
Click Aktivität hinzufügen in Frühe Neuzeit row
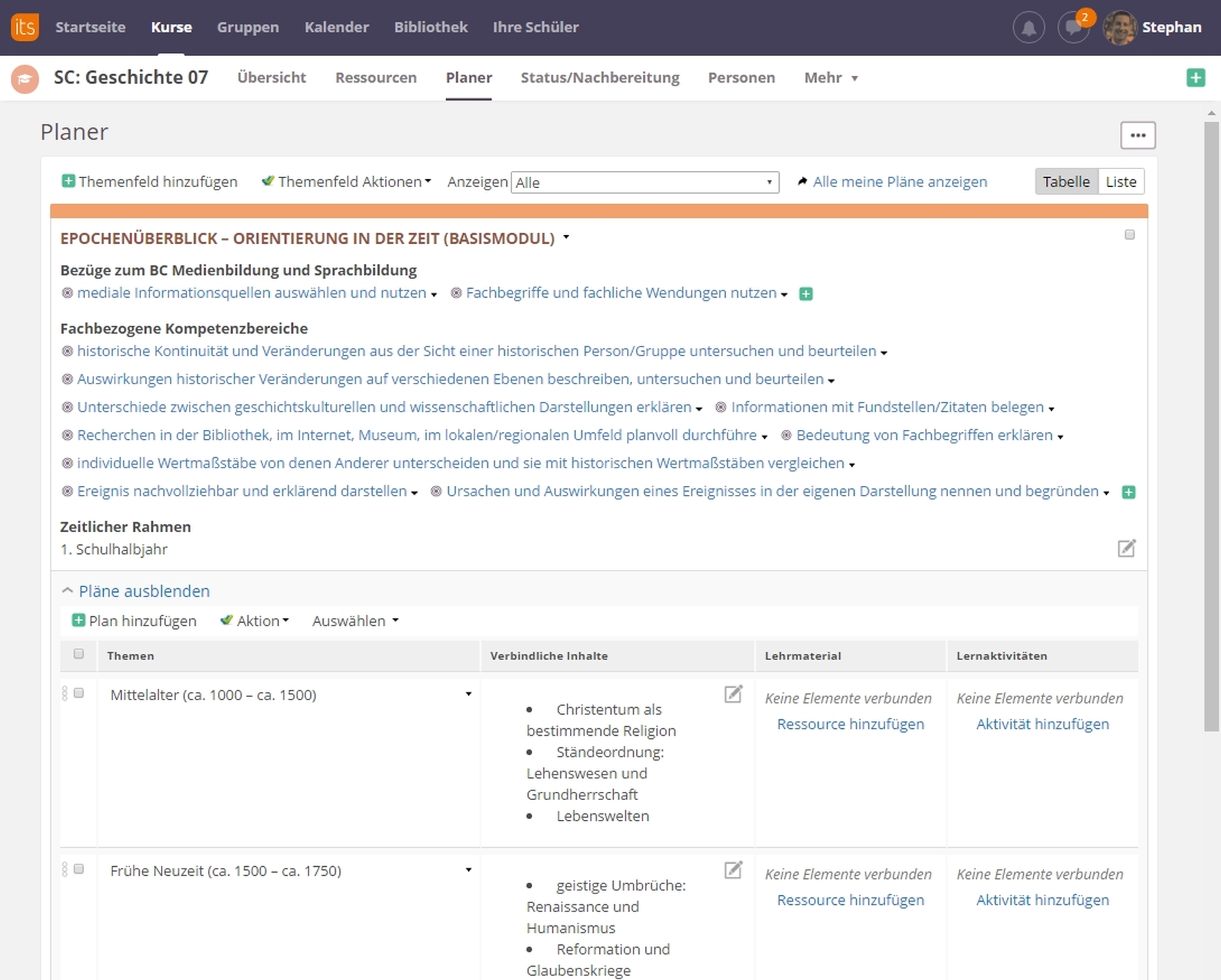[1042, 901]
